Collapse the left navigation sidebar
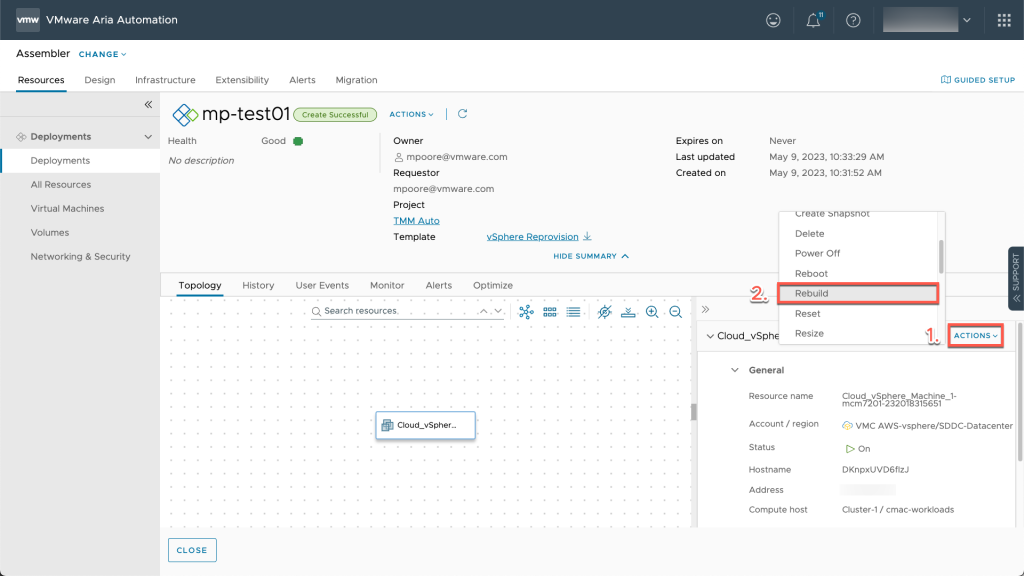The image size is (1024, 576). 148,104
